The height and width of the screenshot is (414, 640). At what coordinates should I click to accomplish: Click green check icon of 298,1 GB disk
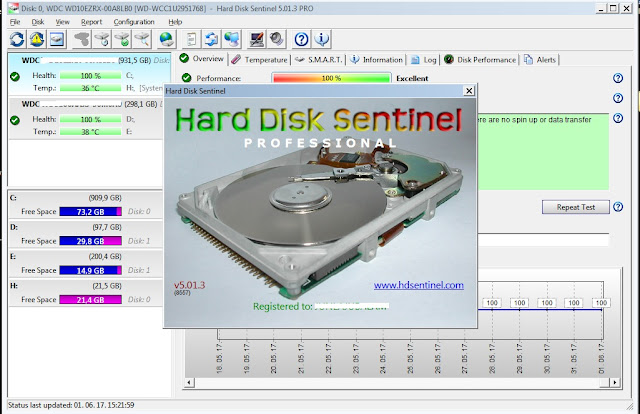coord(15,120)
